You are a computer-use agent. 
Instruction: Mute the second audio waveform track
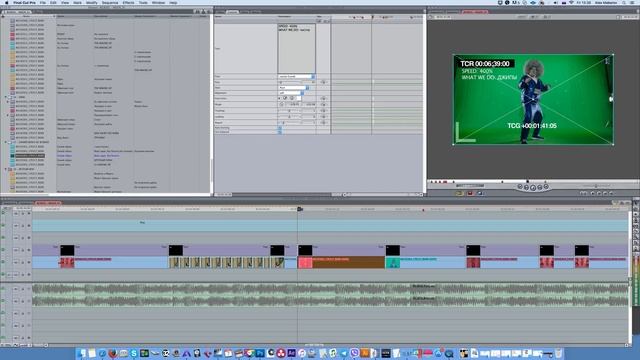tap(3, 301)
